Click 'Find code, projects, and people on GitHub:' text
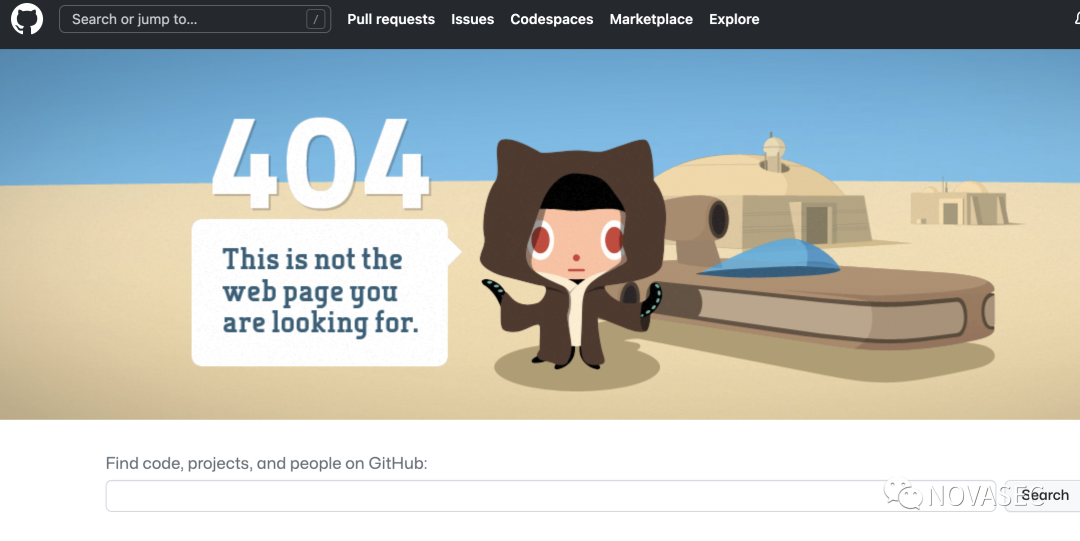This screenshot has width=1080, height=541. [x=267, y=463]
